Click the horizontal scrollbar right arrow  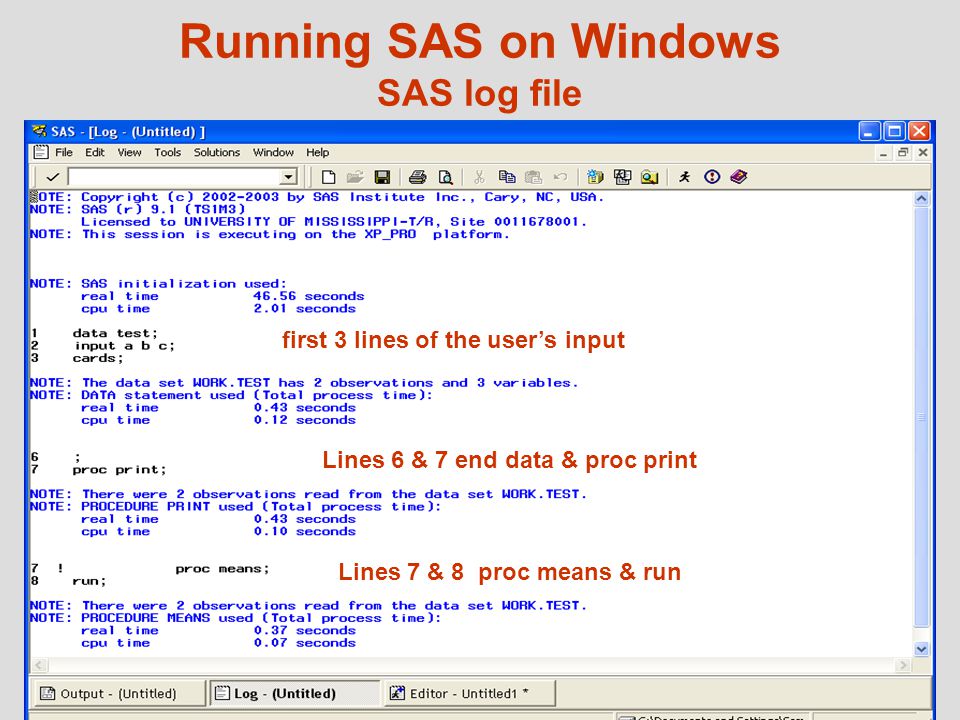pos(902,665)
